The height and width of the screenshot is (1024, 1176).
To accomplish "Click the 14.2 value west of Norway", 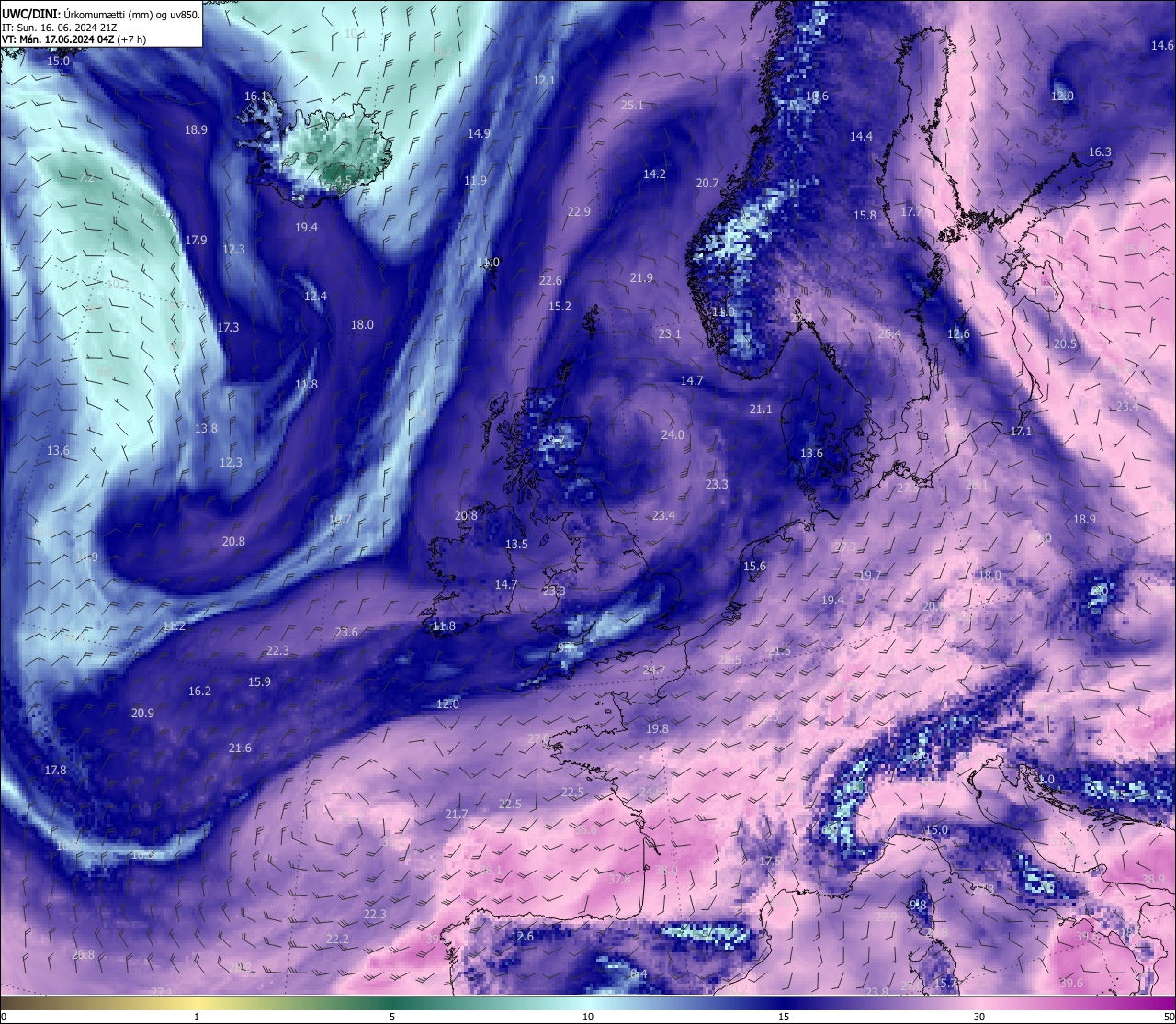I will point(654,174).
